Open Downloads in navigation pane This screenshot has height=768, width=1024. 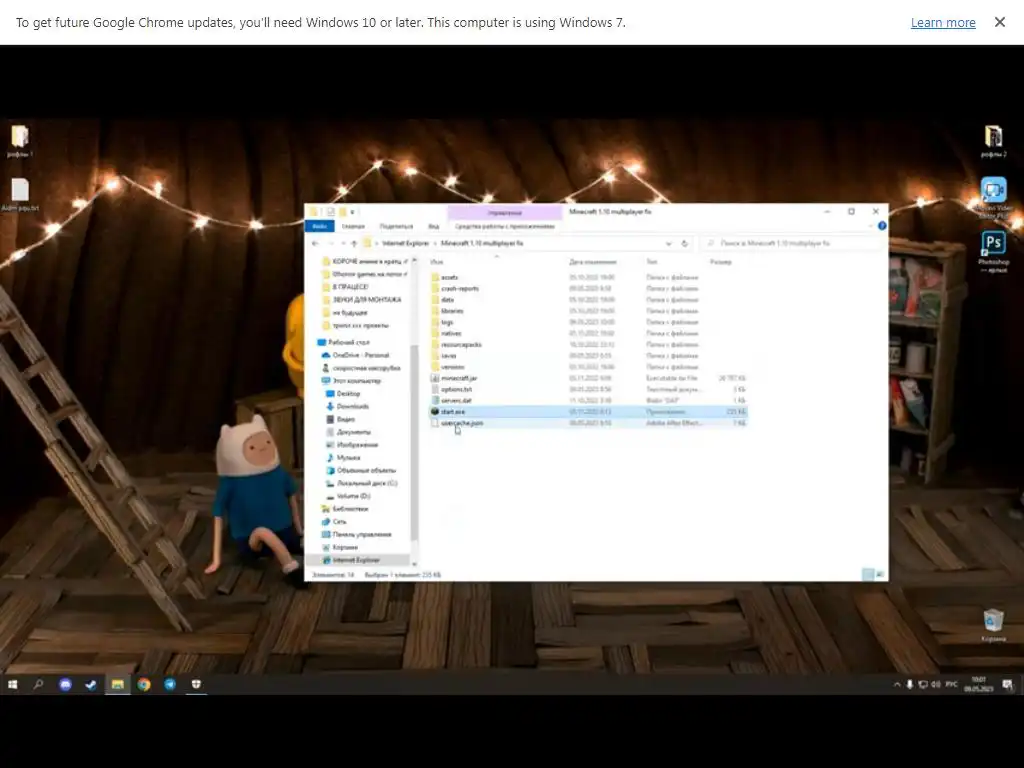[x=353, y=406]
